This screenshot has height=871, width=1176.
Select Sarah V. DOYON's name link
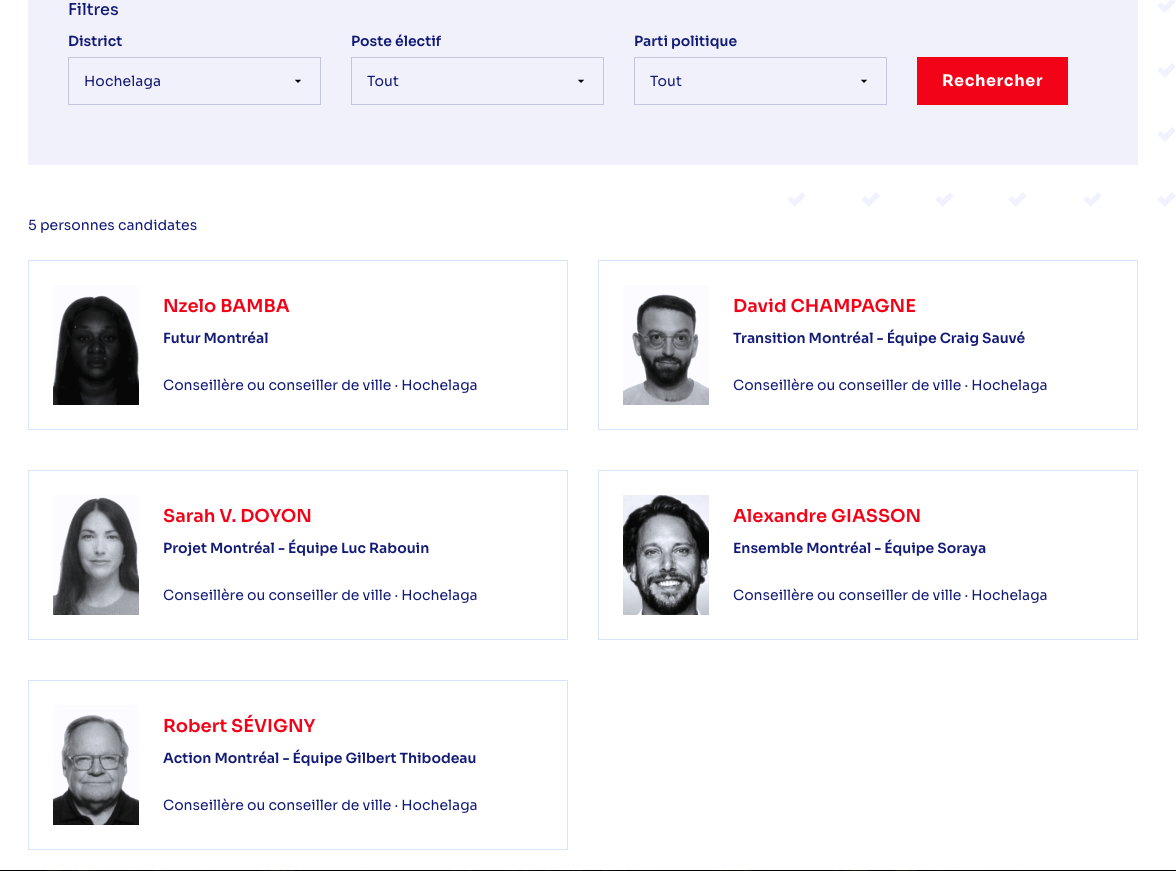[237, 516]
